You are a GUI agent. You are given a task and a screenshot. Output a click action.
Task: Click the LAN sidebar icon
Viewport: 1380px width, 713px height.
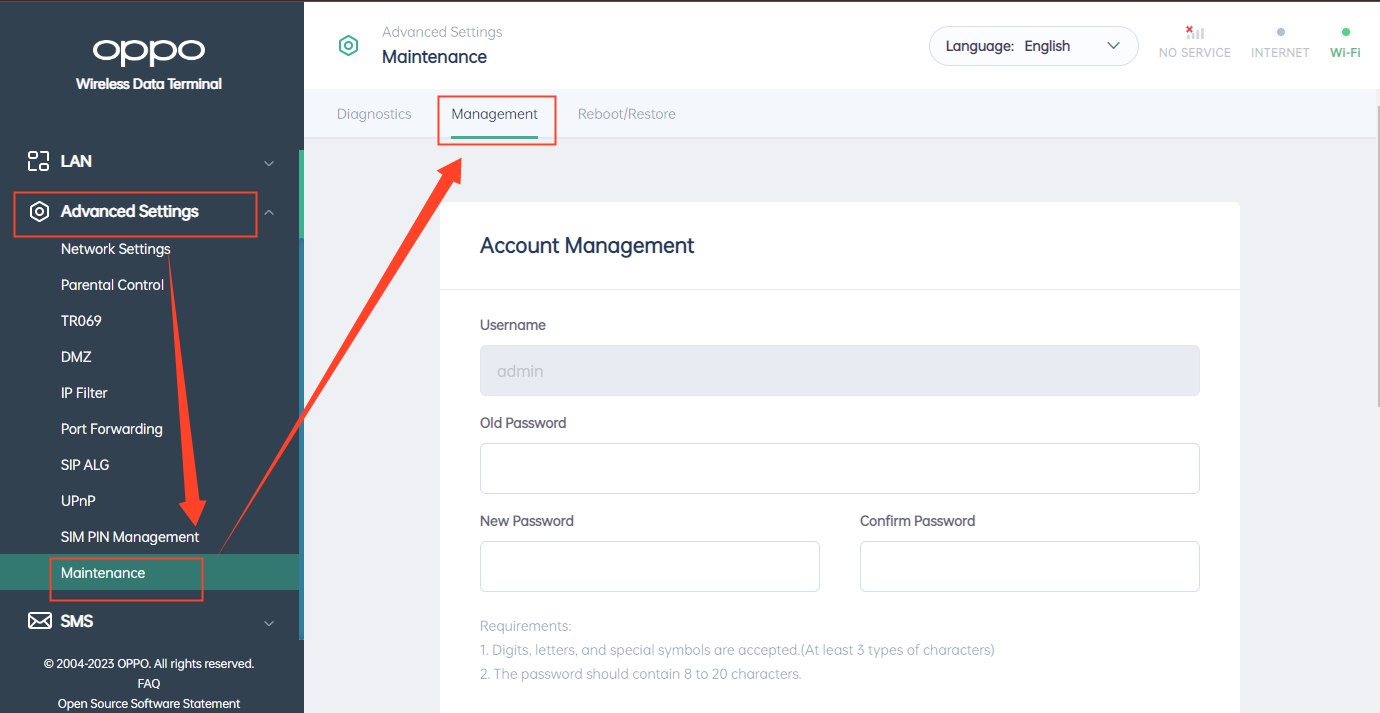coord(38,161)
